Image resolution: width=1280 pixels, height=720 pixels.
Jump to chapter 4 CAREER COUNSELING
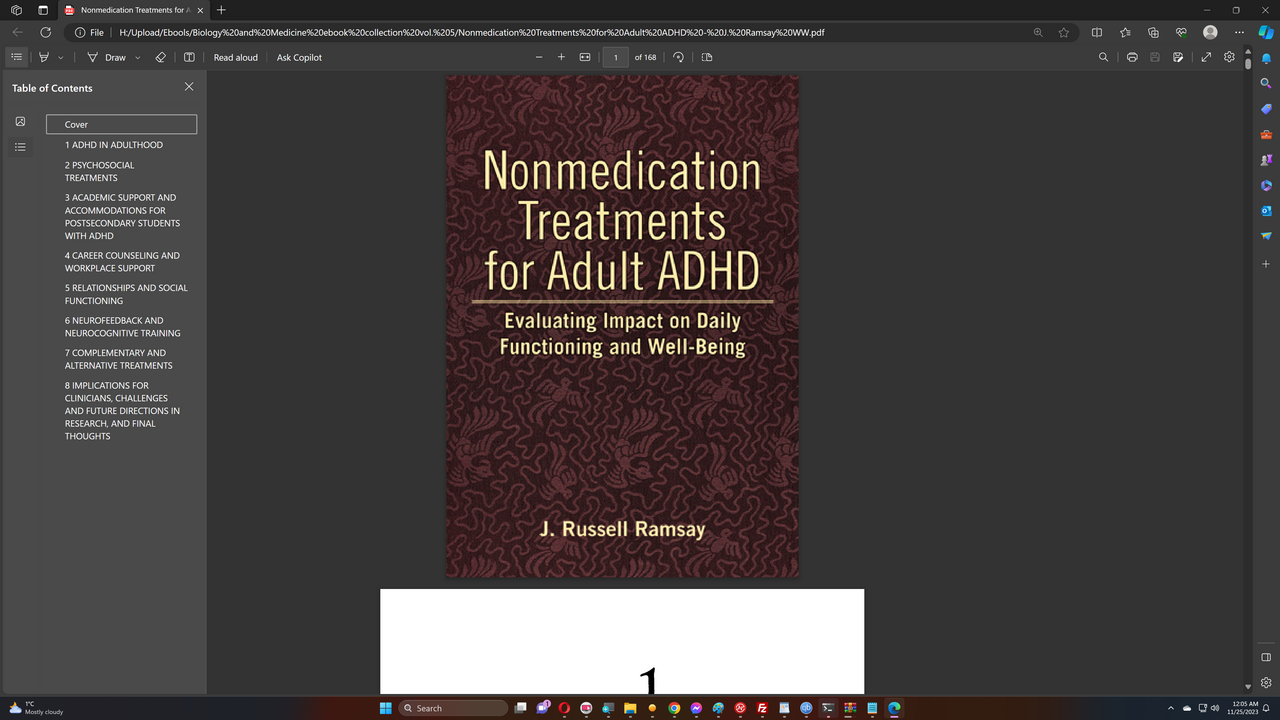[122, 262]
